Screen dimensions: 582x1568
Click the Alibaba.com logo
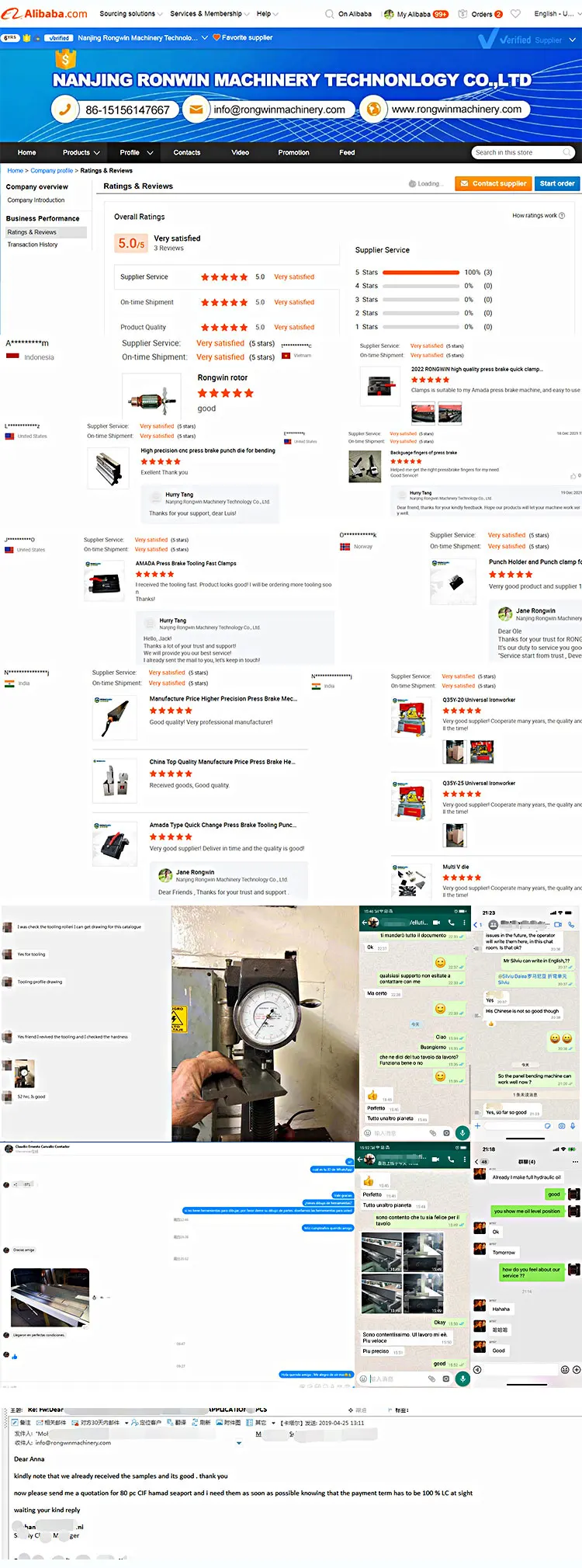coord(45,13)
